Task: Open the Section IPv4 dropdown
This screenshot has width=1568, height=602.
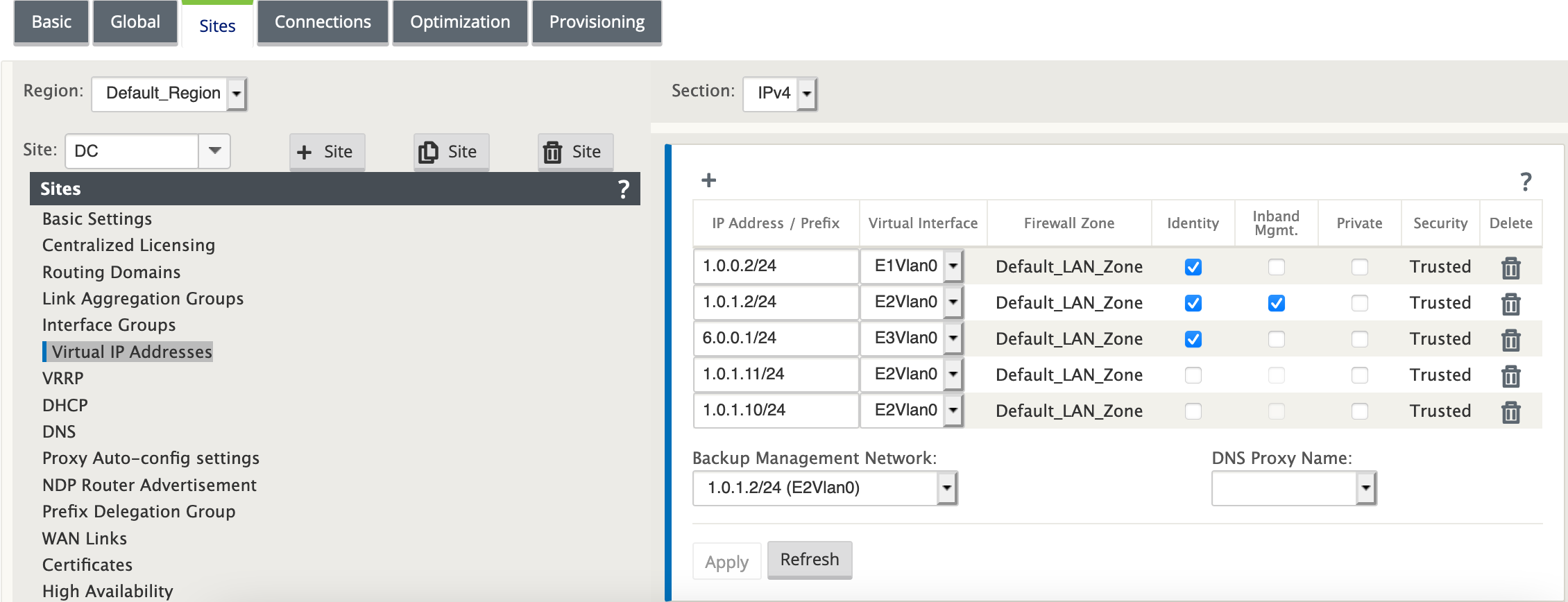Action: (x=780, y=94)
